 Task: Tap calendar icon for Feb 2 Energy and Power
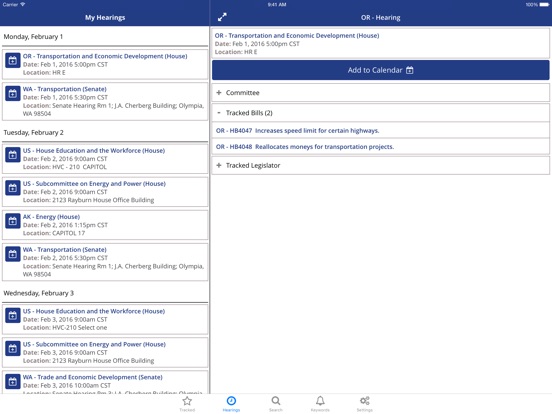point(13,188)
